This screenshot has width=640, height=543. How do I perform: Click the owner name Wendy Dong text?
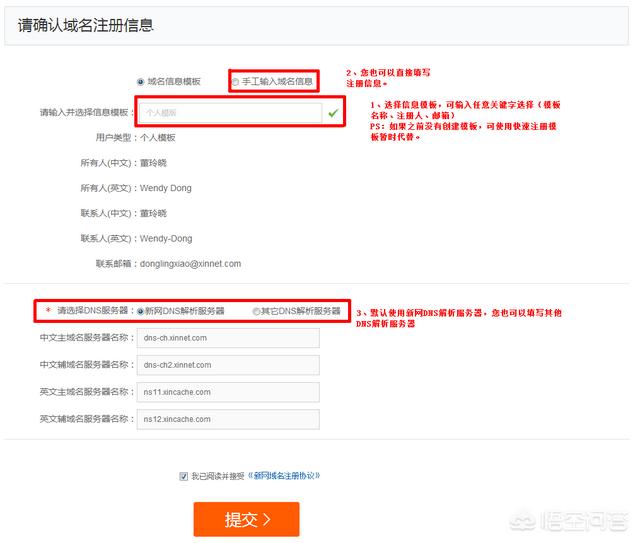(165, 188)
